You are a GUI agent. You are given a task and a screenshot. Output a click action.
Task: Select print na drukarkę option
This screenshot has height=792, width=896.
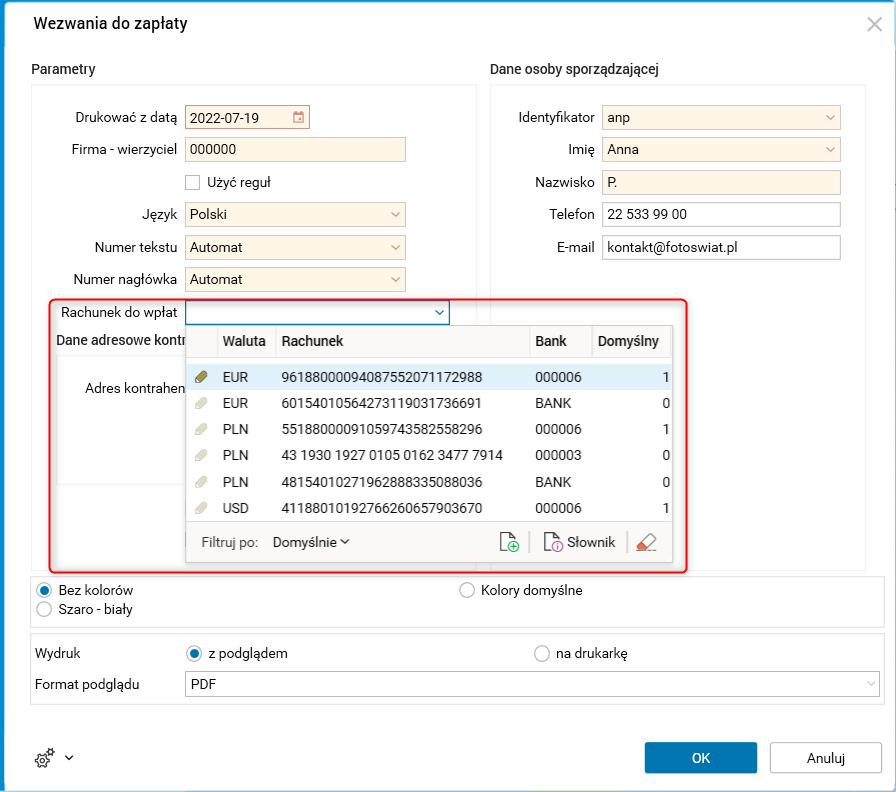(x=542, y=654)
